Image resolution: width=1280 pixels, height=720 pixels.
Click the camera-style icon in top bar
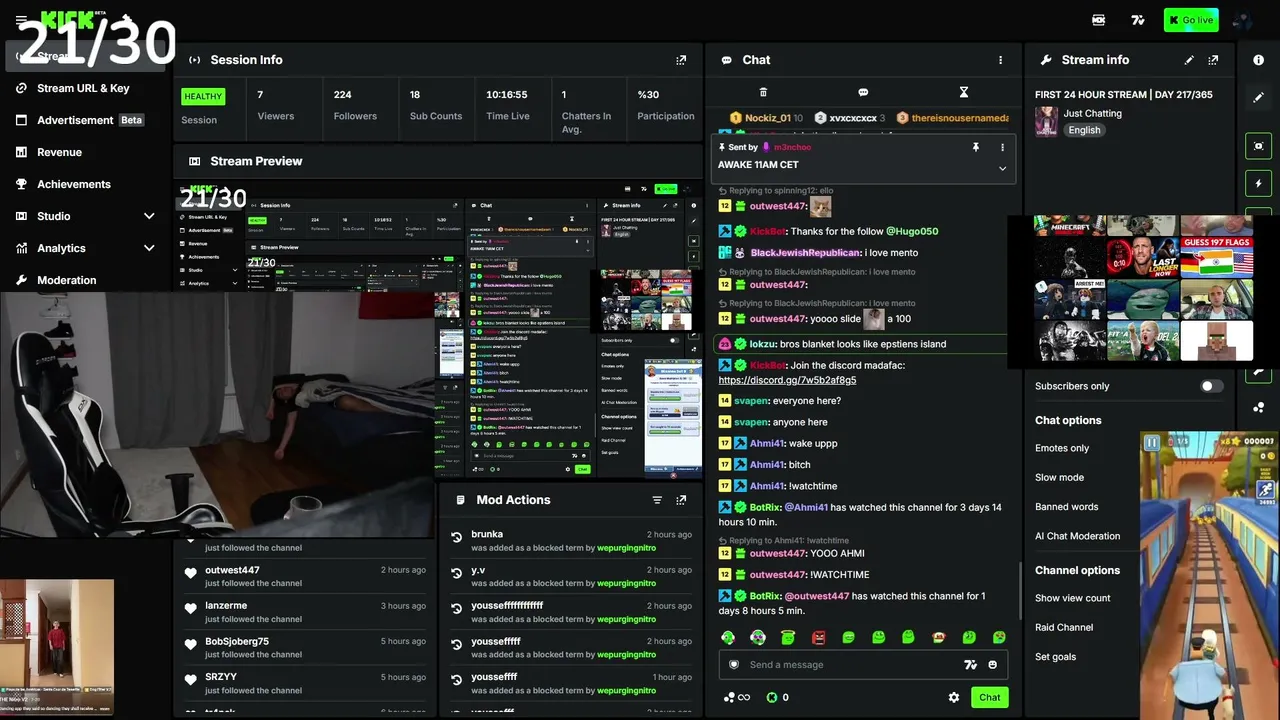1098,20
